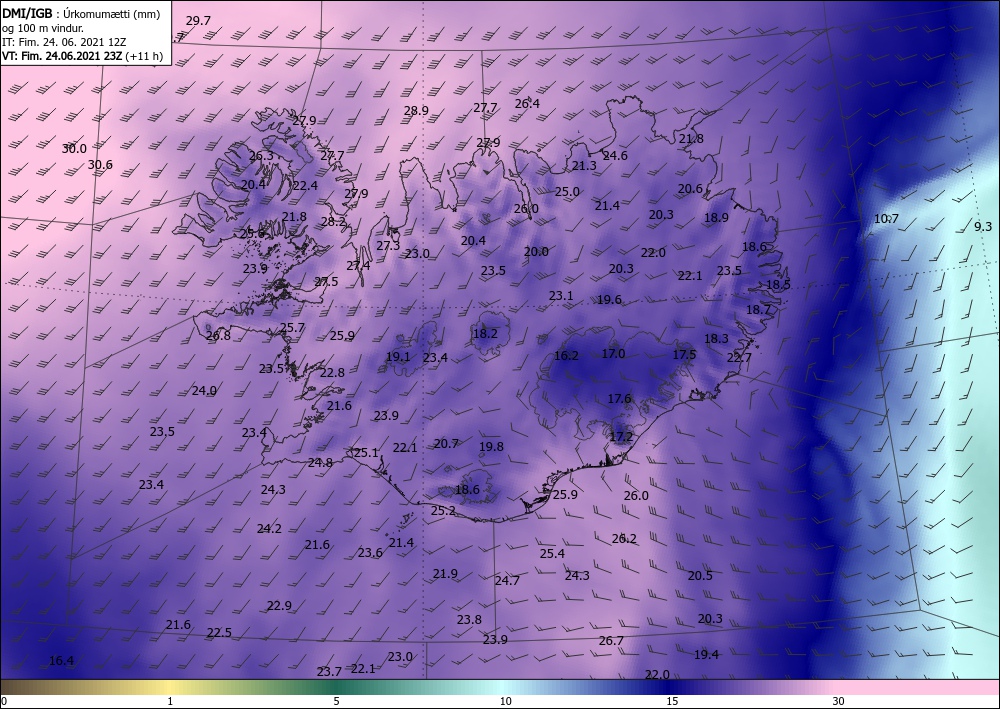Click the 24.0 value in Faxaflói bay

pos(204,391)
